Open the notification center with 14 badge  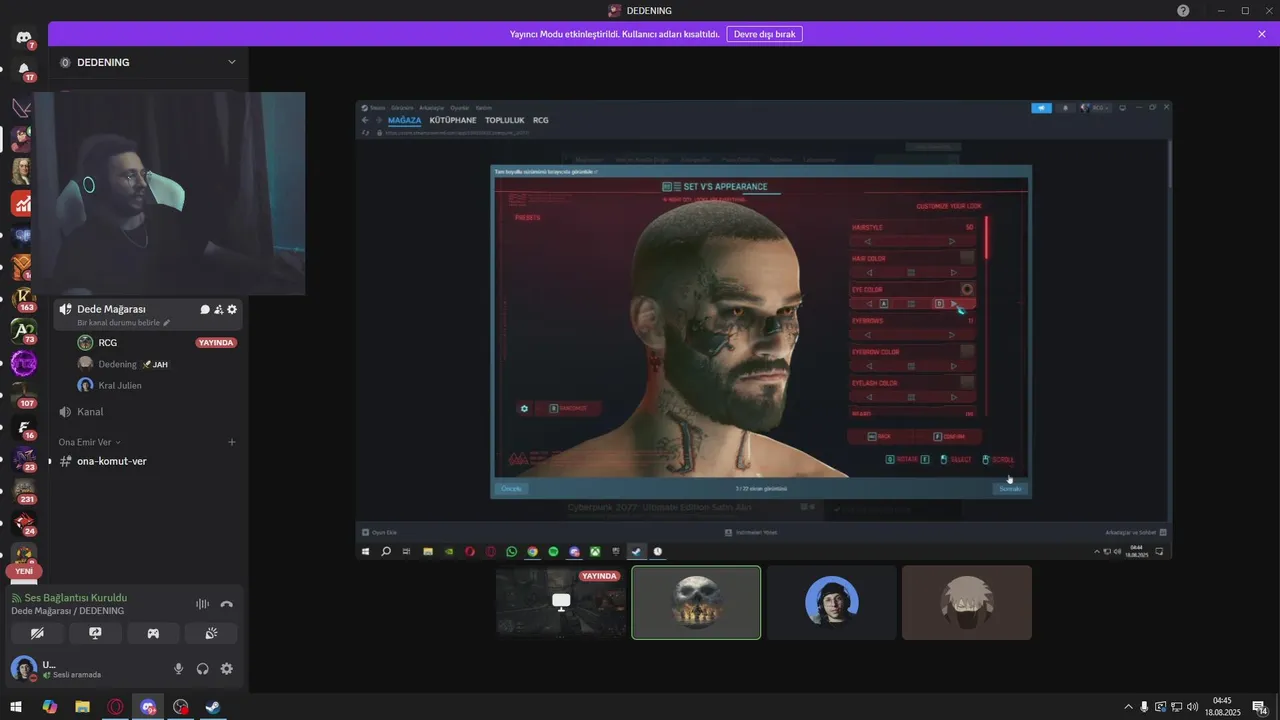point(1260,707)
